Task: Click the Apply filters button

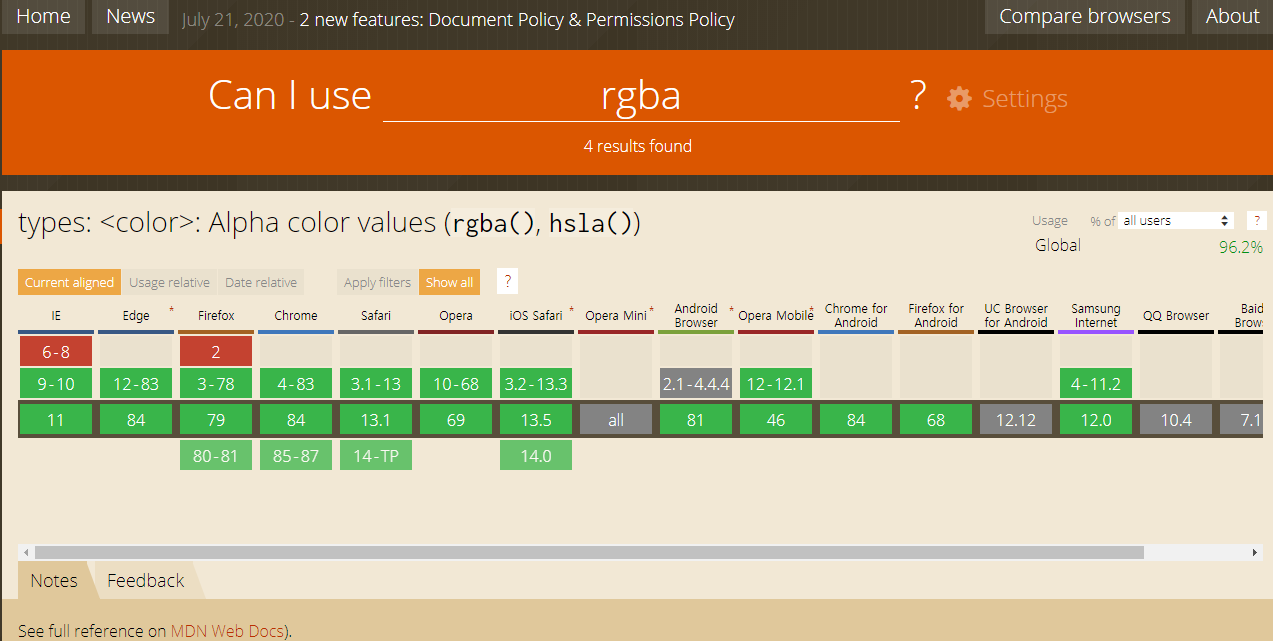Action: tap(377, 282)
